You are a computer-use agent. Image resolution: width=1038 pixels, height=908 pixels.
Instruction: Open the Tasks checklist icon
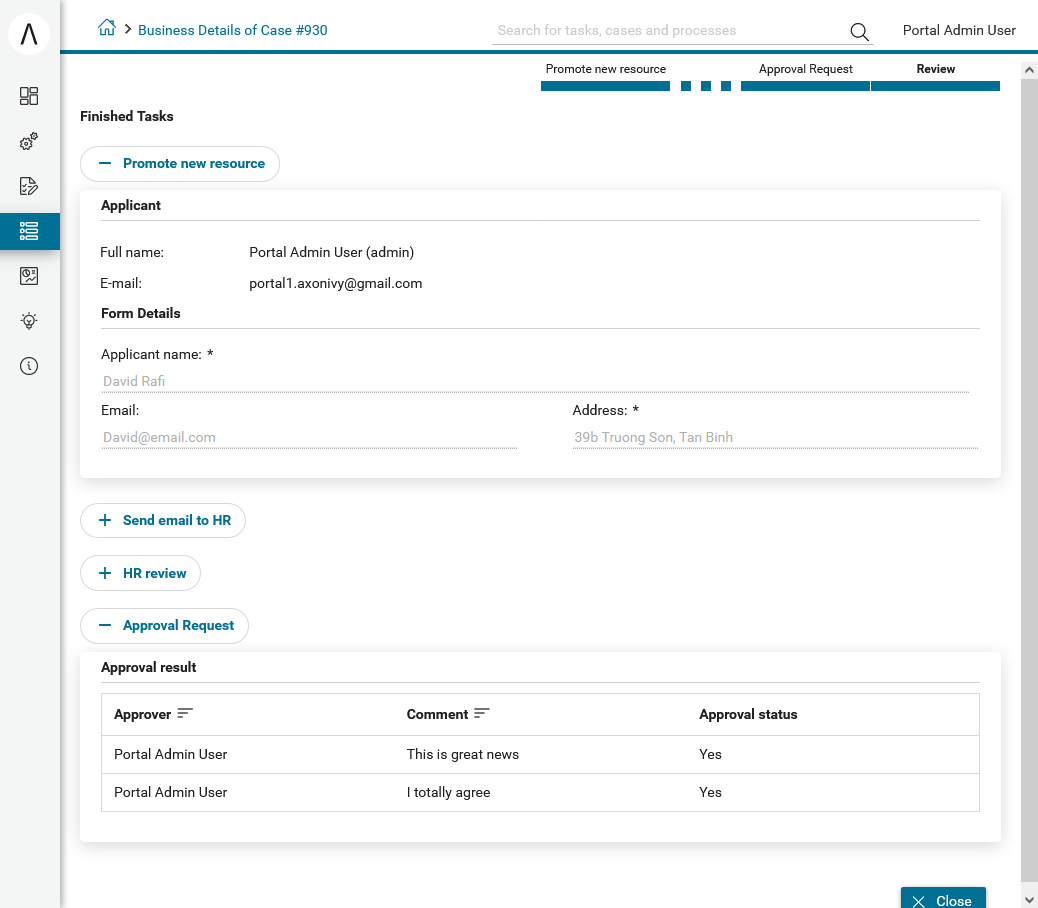pyautogui.click(x=28, y=186)
